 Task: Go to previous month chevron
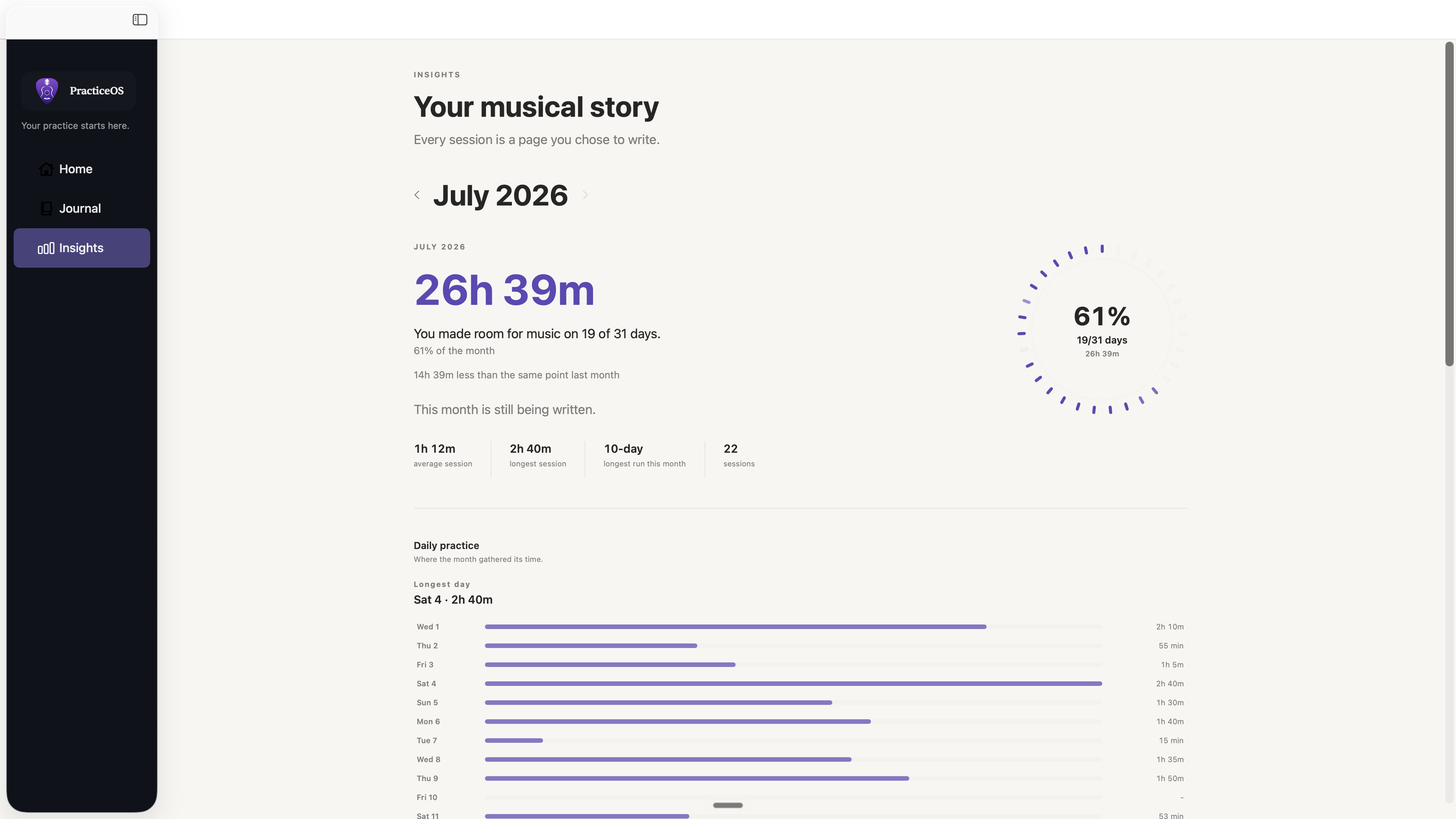(x=417, y=195)
